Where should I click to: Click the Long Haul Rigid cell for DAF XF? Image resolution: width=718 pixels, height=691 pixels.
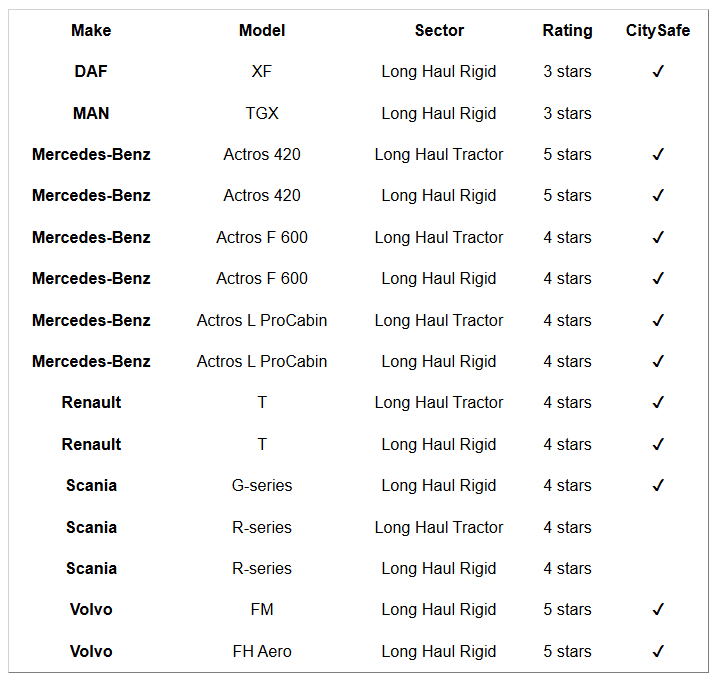tap(439, 72)
